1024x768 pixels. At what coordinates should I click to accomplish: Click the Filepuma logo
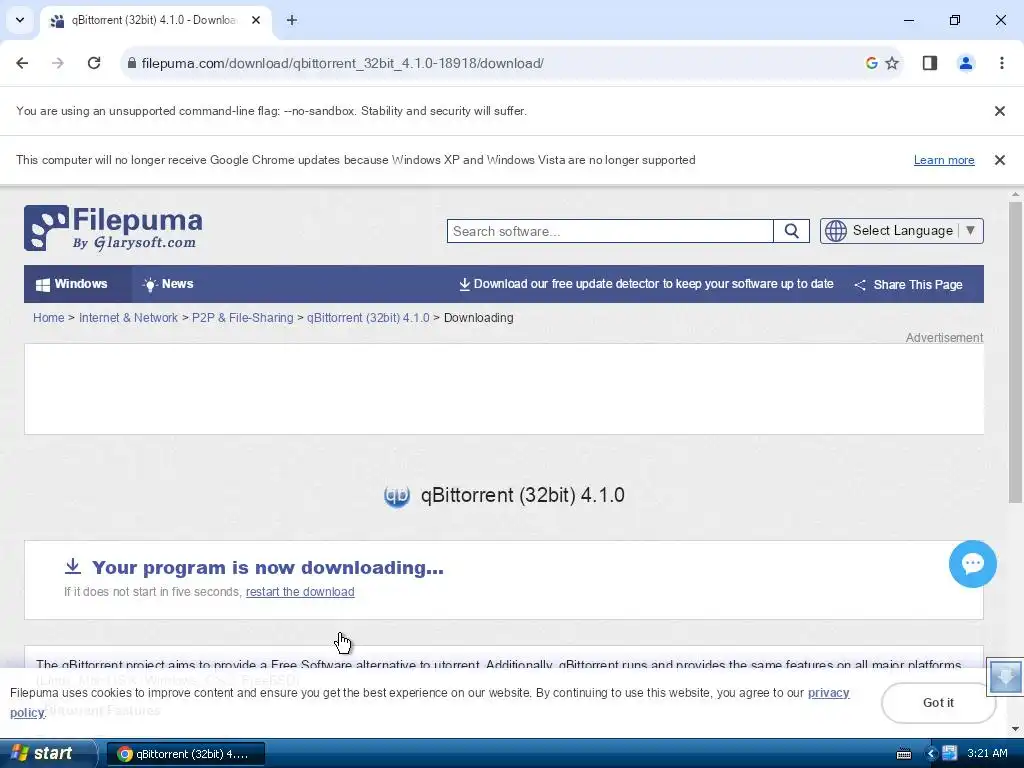[x=113, y=228]
